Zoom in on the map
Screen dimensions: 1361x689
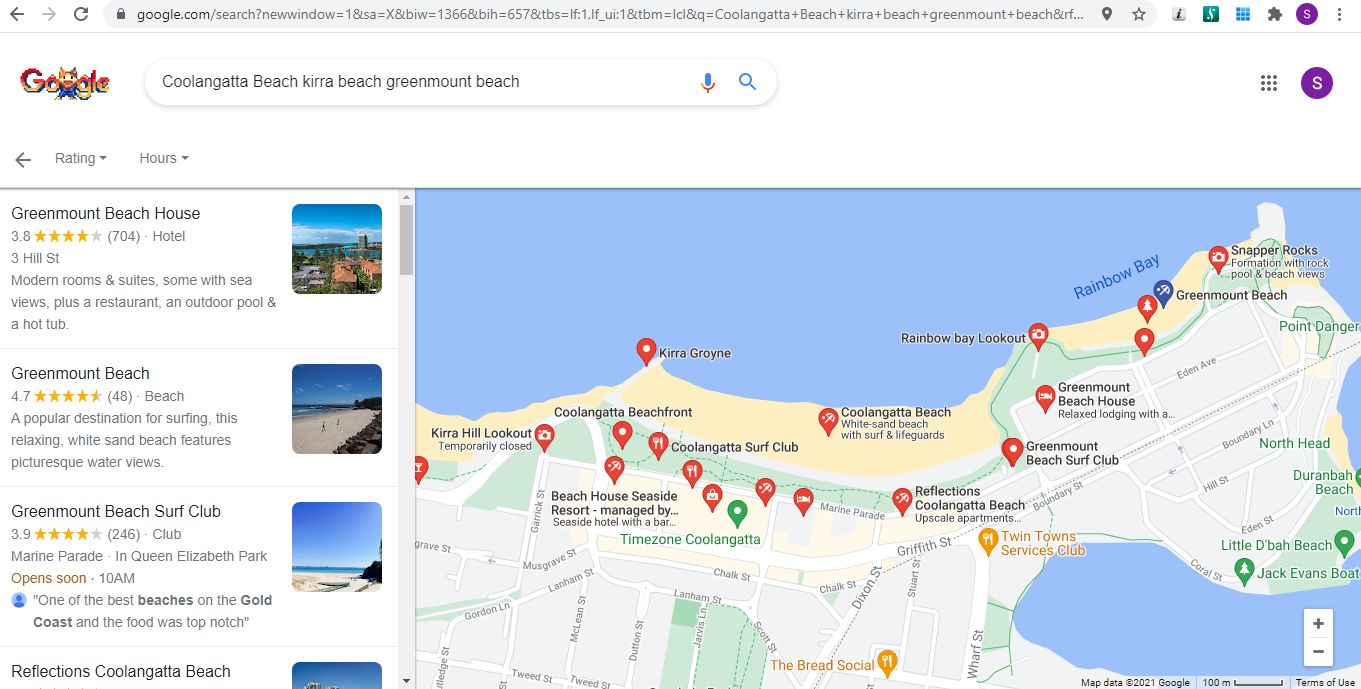tap(1318, 624)
